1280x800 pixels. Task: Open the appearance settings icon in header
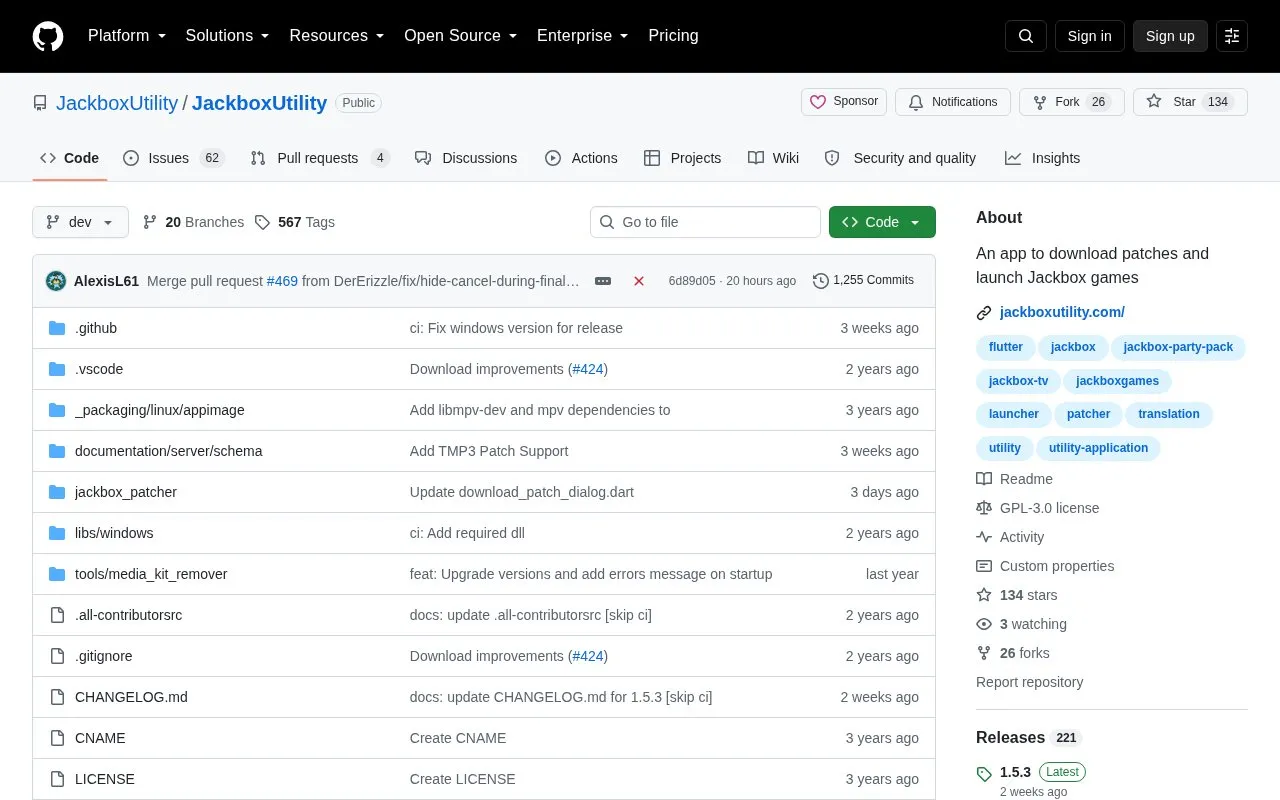click(x=1232, y=36)
